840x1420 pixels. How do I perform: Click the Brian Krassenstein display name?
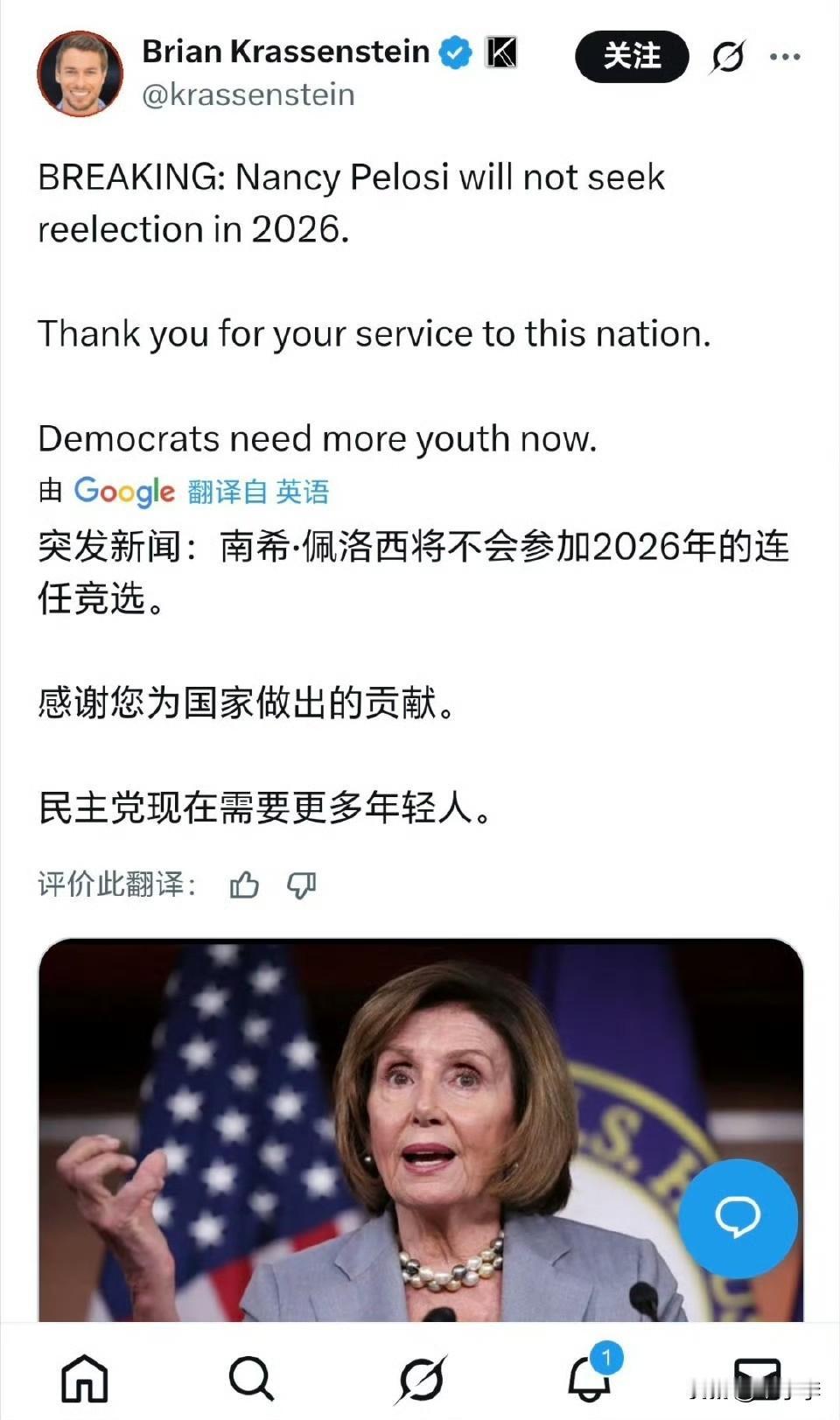285,52
